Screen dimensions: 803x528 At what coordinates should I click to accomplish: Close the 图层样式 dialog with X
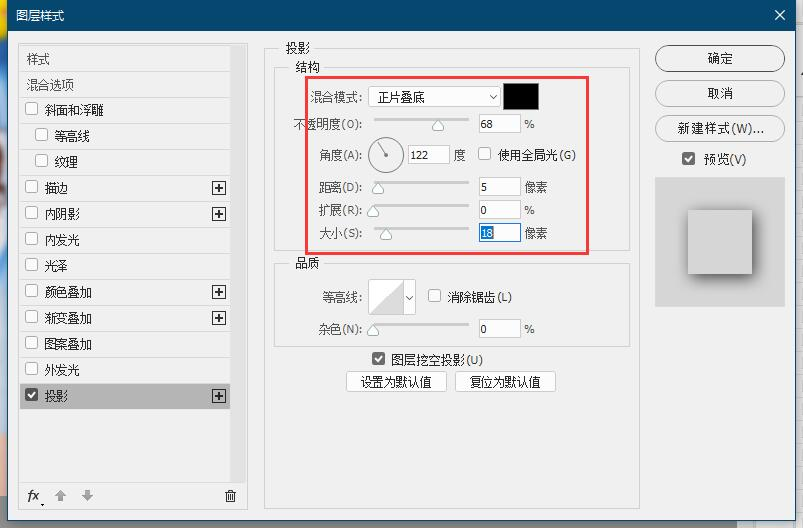click(780, 15)
